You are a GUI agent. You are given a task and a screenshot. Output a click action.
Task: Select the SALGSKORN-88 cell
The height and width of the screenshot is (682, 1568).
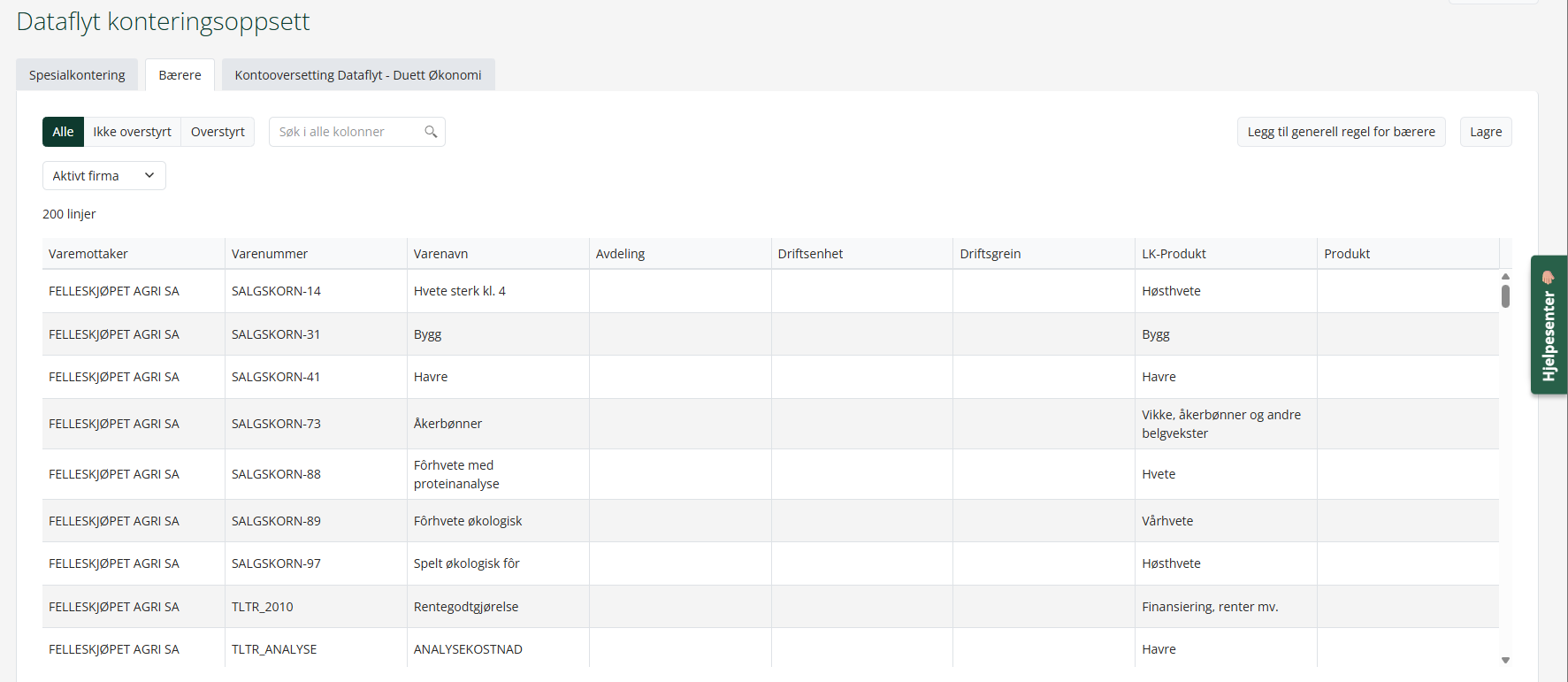point(316,474)
